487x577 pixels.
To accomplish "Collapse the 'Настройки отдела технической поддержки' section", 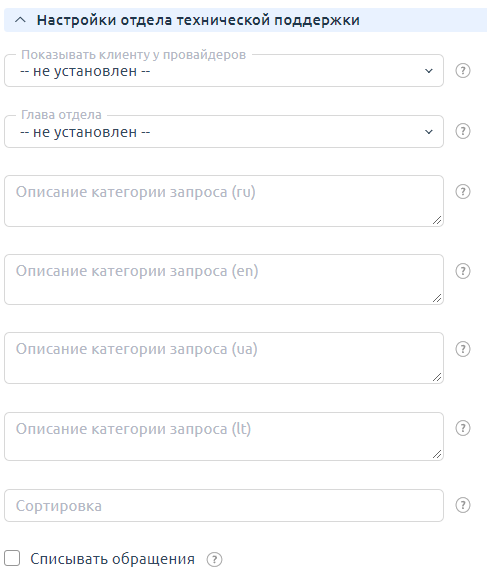I will (x=21, y=20).
